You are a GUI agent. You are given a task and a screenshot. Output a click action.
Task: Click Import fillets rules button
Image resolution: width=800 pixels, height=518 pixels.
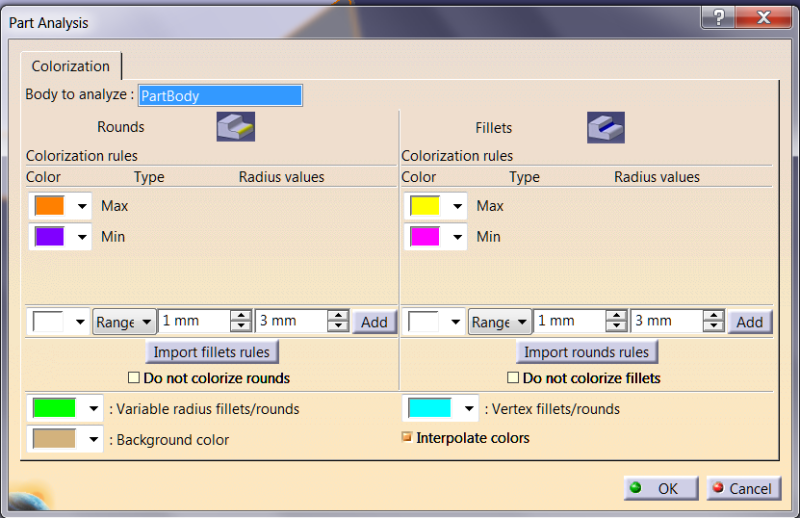pos(212,352)
